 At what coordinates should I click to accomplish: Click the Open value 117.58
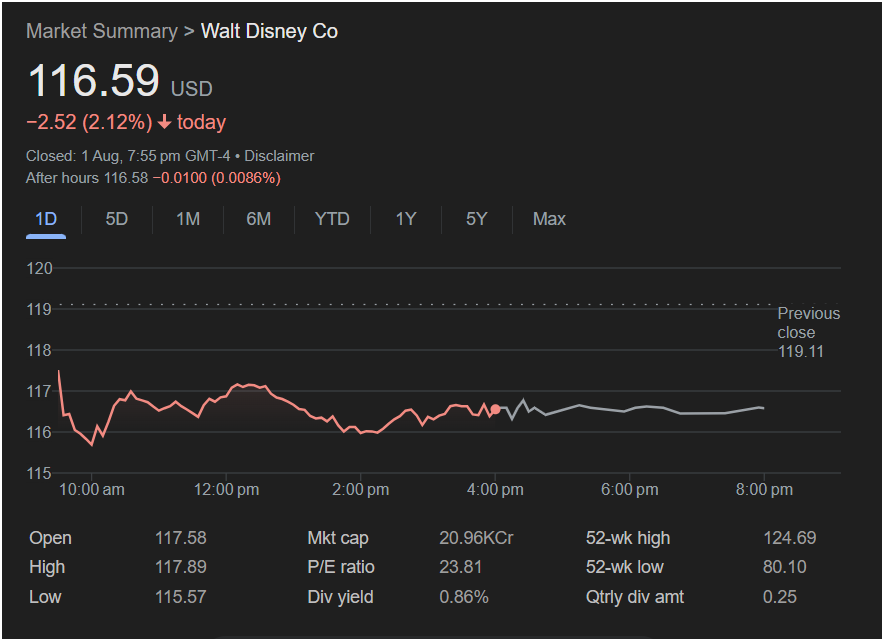181,538
